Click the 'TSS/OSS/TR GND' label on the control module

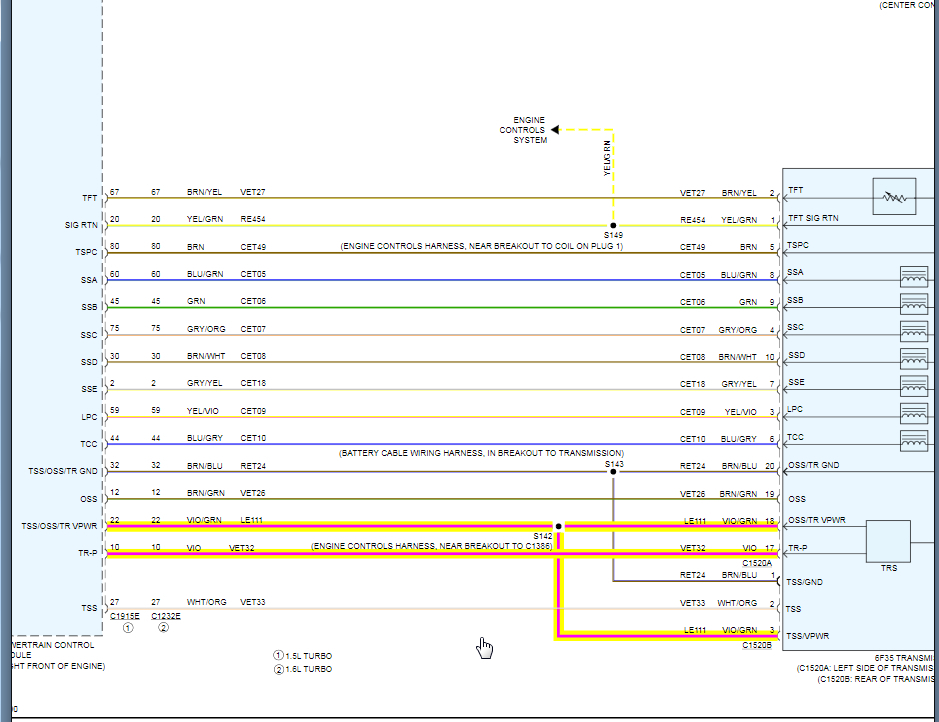pos(63,471)
